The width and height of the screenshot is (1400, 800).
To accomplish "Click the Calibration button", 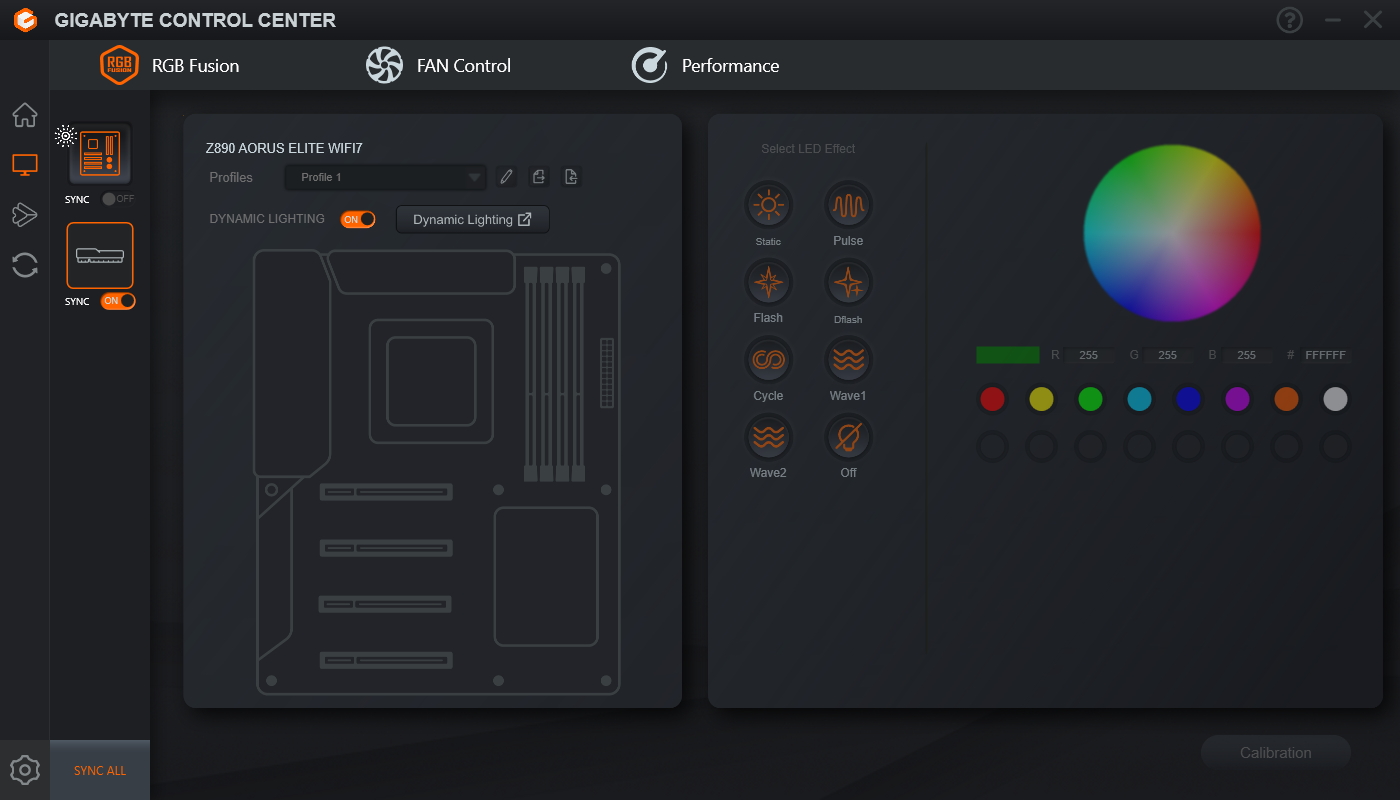I will click(1275, 753).
